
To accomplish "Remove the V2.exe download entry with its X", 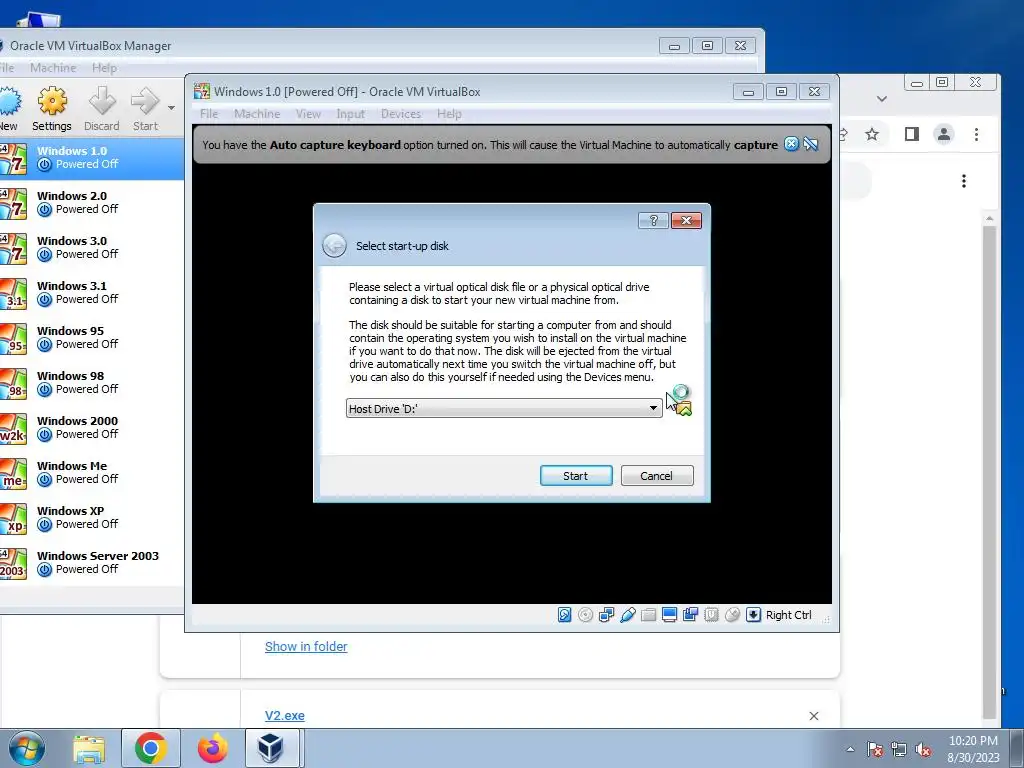I will click(814, 716).
